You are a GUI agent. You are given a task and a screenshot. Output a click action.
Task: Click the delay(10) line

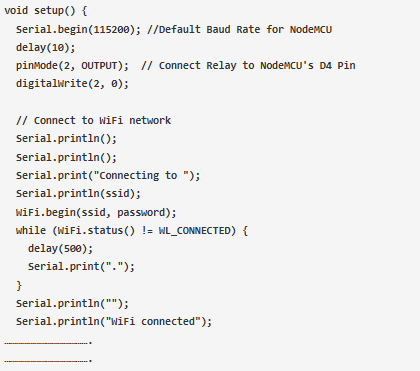pyautogui.click(x=46, y=47)
